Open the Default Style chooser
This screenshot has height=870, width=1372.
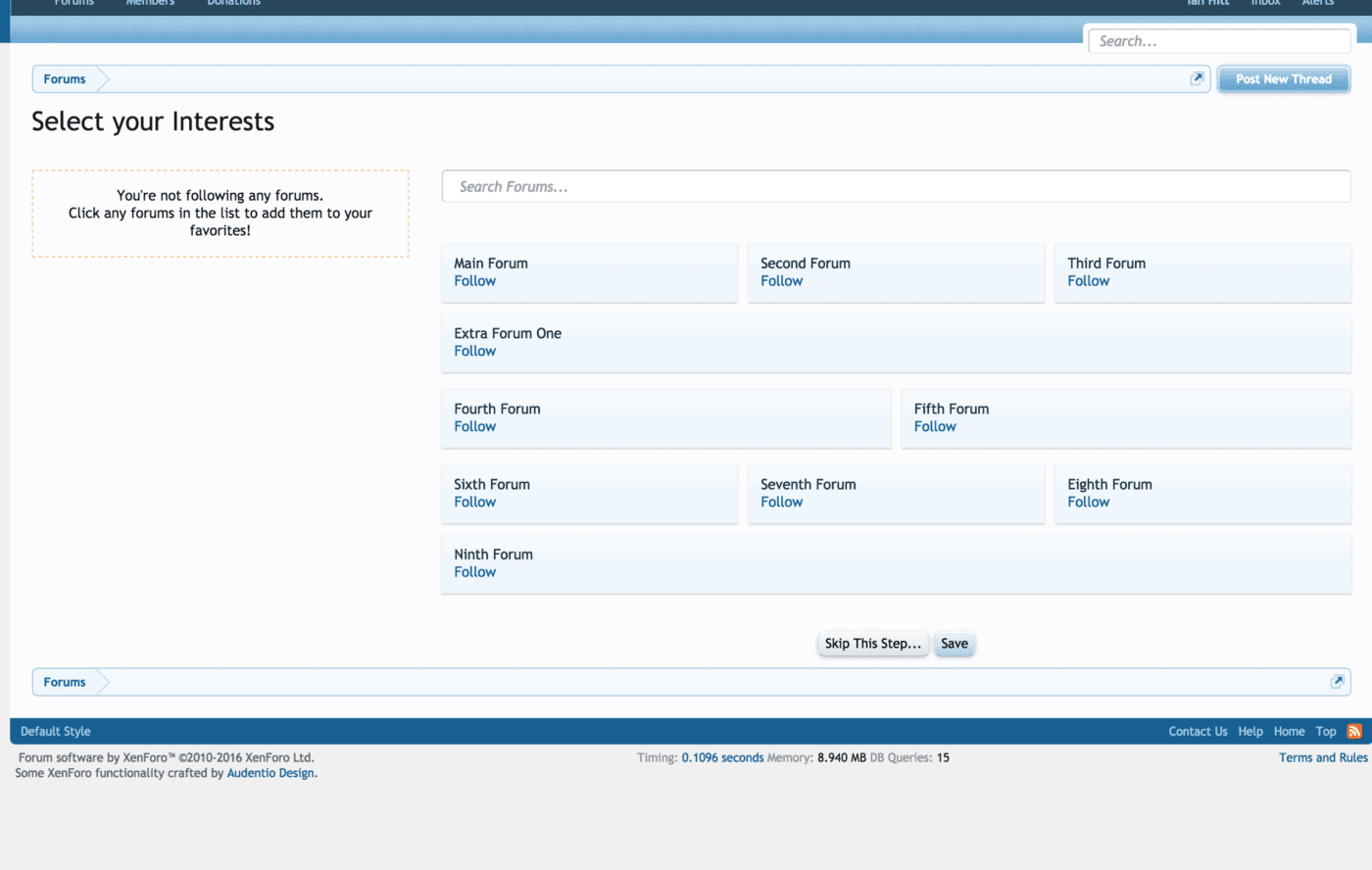click(x=56, y=732)
